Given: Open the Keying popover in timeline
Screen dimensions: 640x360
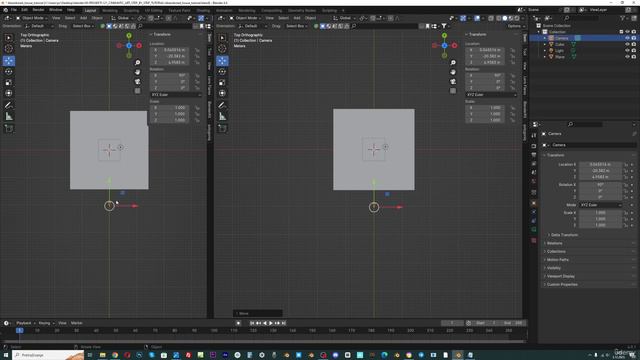Looking at the screenshot, I should [46, 323].
